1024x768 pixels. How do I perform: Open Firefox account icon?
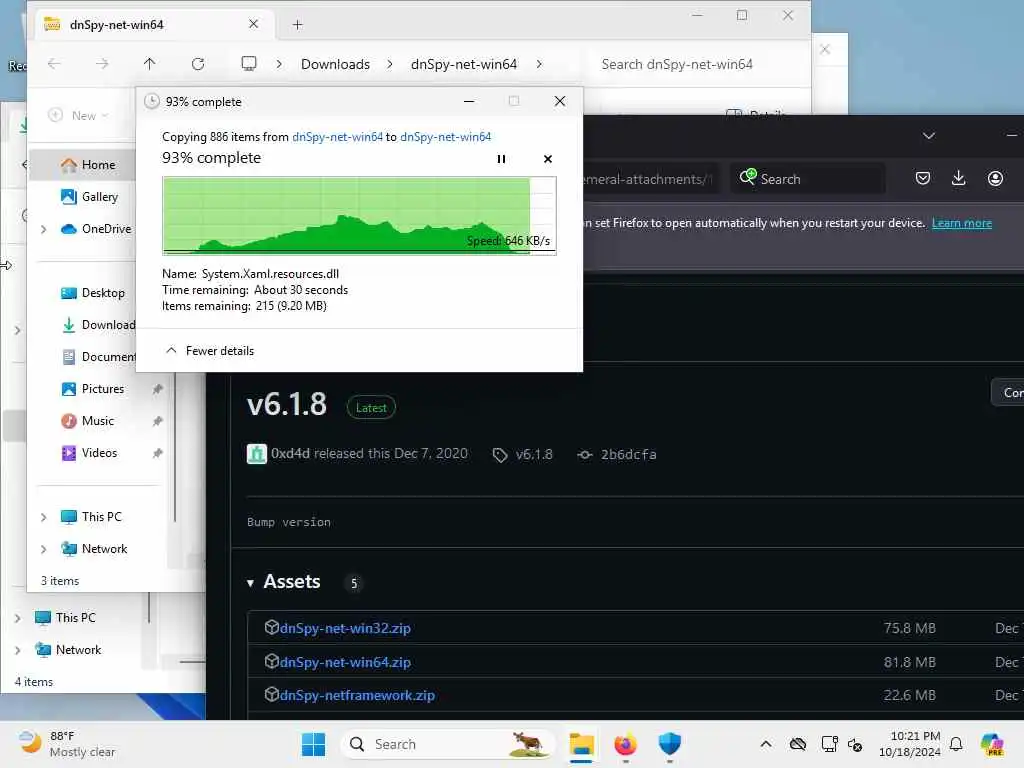click(x=995, y=178)
